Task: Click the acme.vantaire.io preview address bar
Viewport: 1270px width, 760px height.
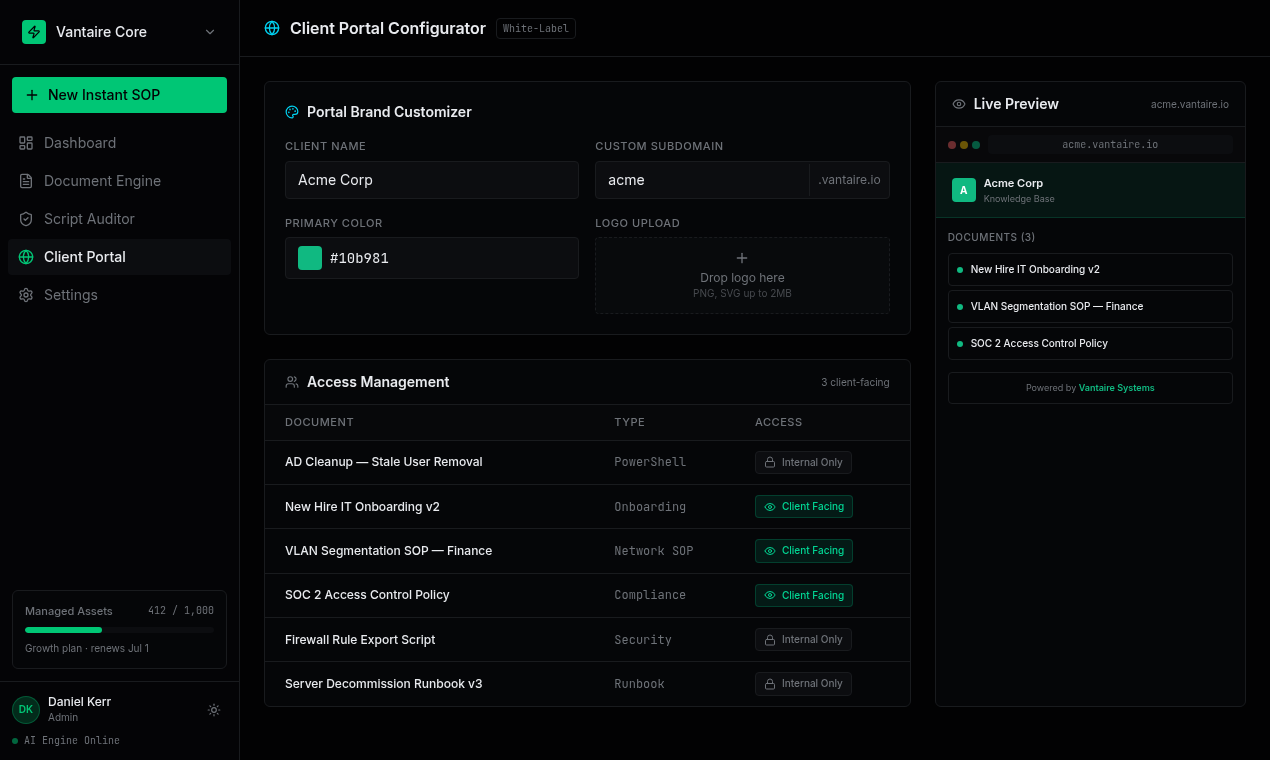Action: 1110,144
